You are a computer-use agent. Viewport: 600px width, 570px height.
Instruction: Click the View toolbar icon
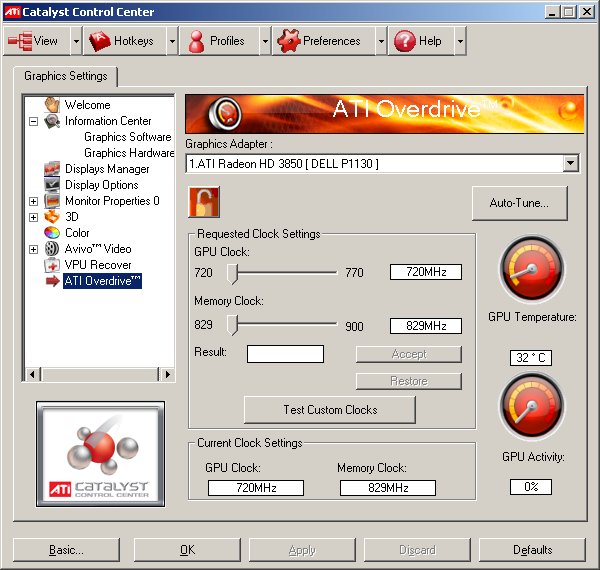[x=20, y=41]
